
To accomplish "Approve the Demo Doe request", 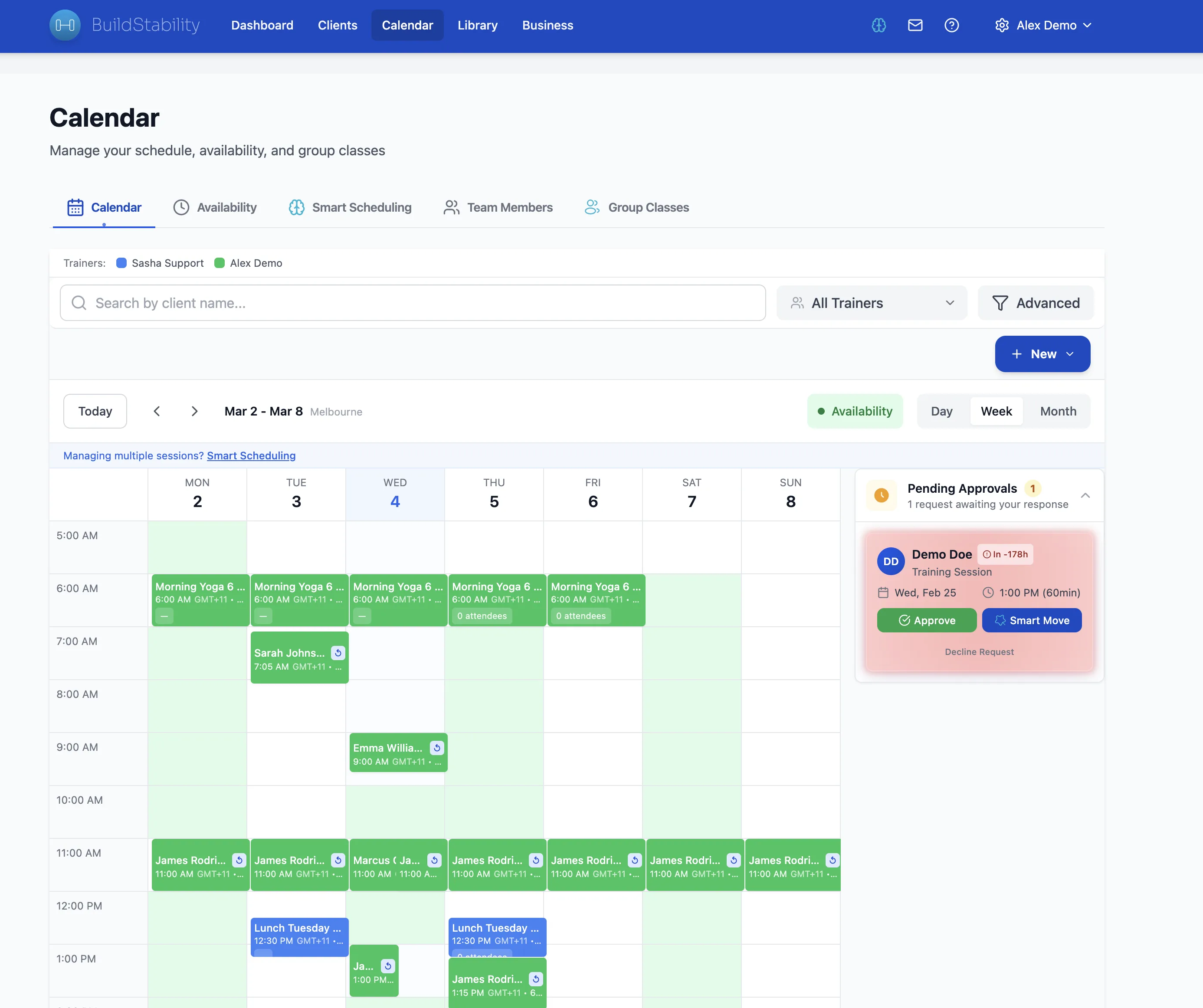I will pyautogui.click(x=926, y=620).
